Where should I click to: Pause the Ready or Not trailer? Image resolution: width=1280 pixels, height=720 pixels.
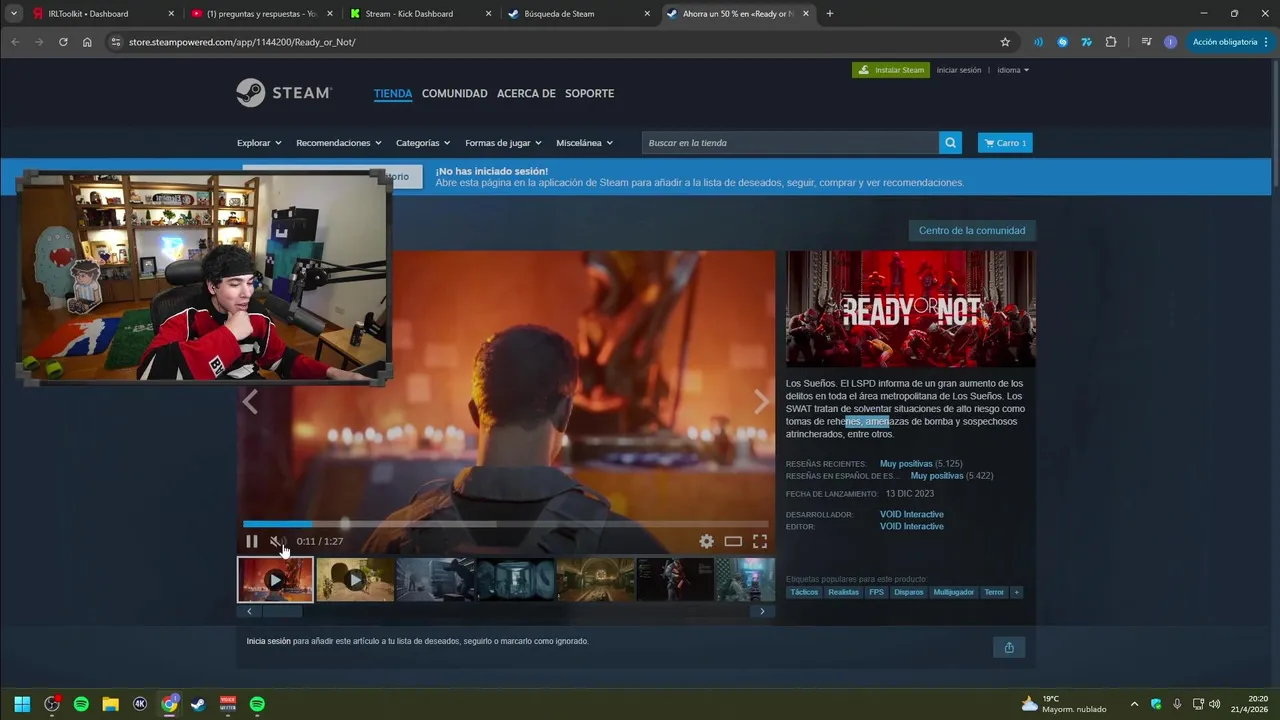pos(252,541)
